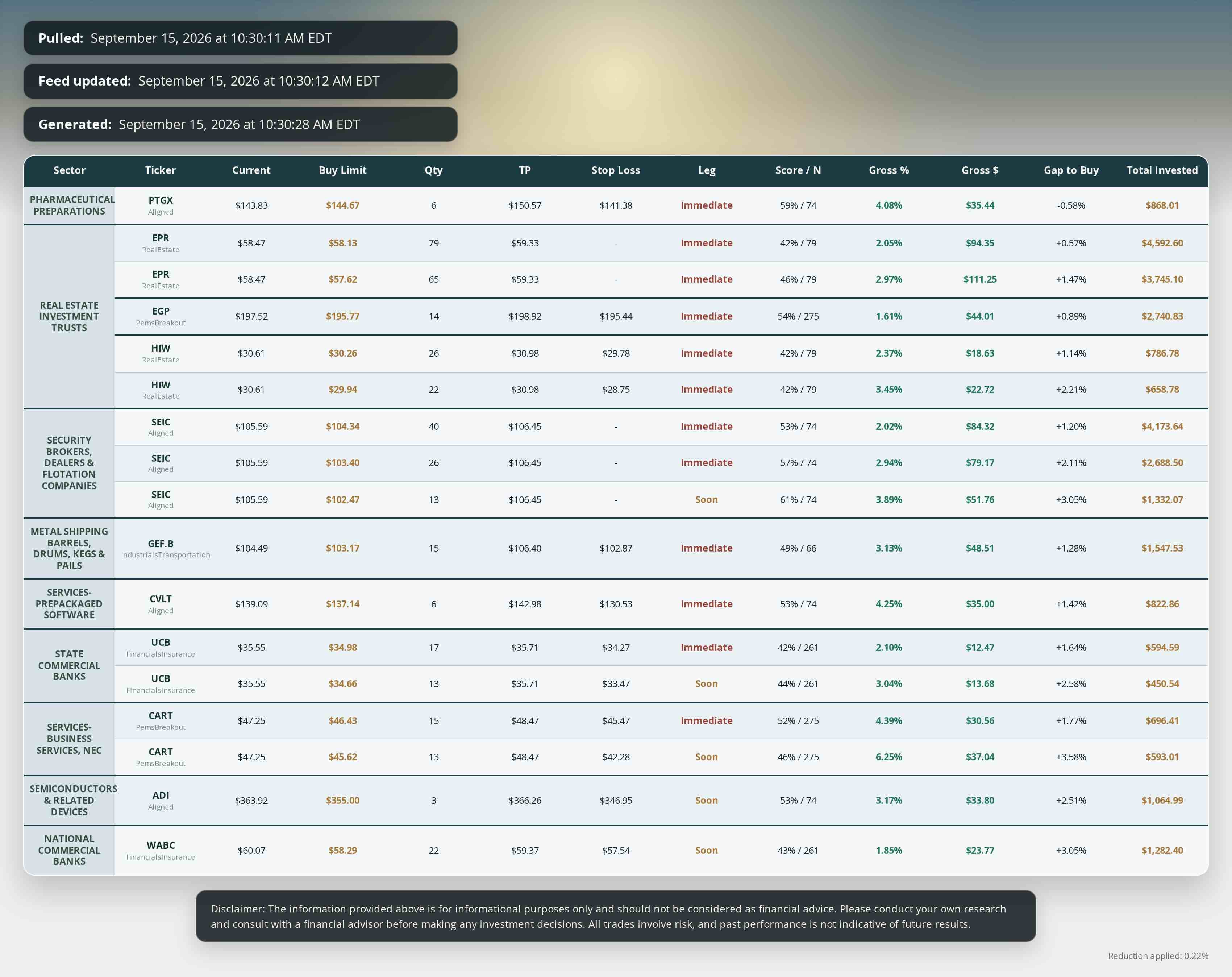Screen dimensions: 1232x977
Task: Select the Gross % column header
Action: [888, 170]
